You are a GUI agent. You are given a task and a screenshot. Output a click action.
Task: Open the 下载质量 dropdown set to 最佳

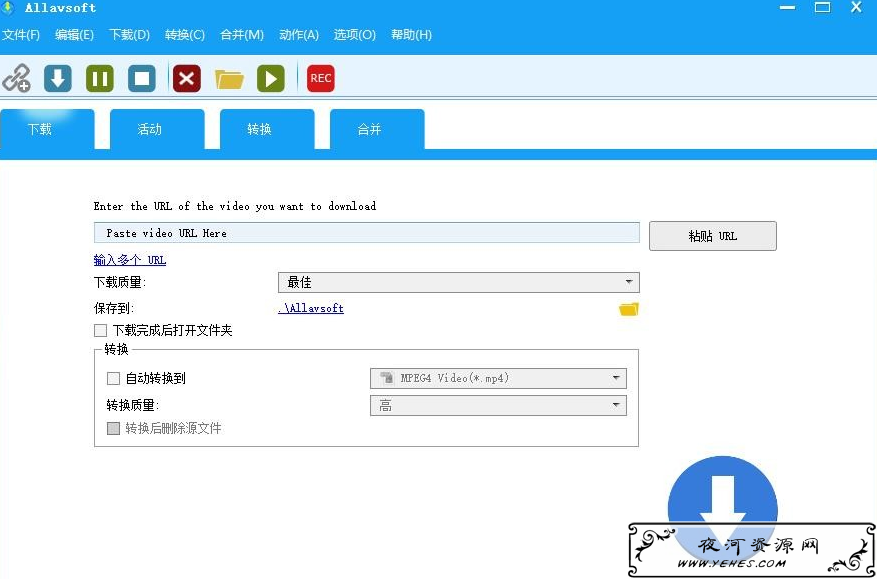(459, 283)
